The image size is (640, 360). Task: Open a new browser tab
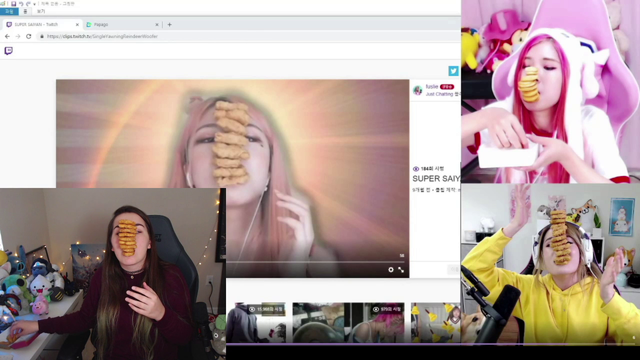point(169,24)
